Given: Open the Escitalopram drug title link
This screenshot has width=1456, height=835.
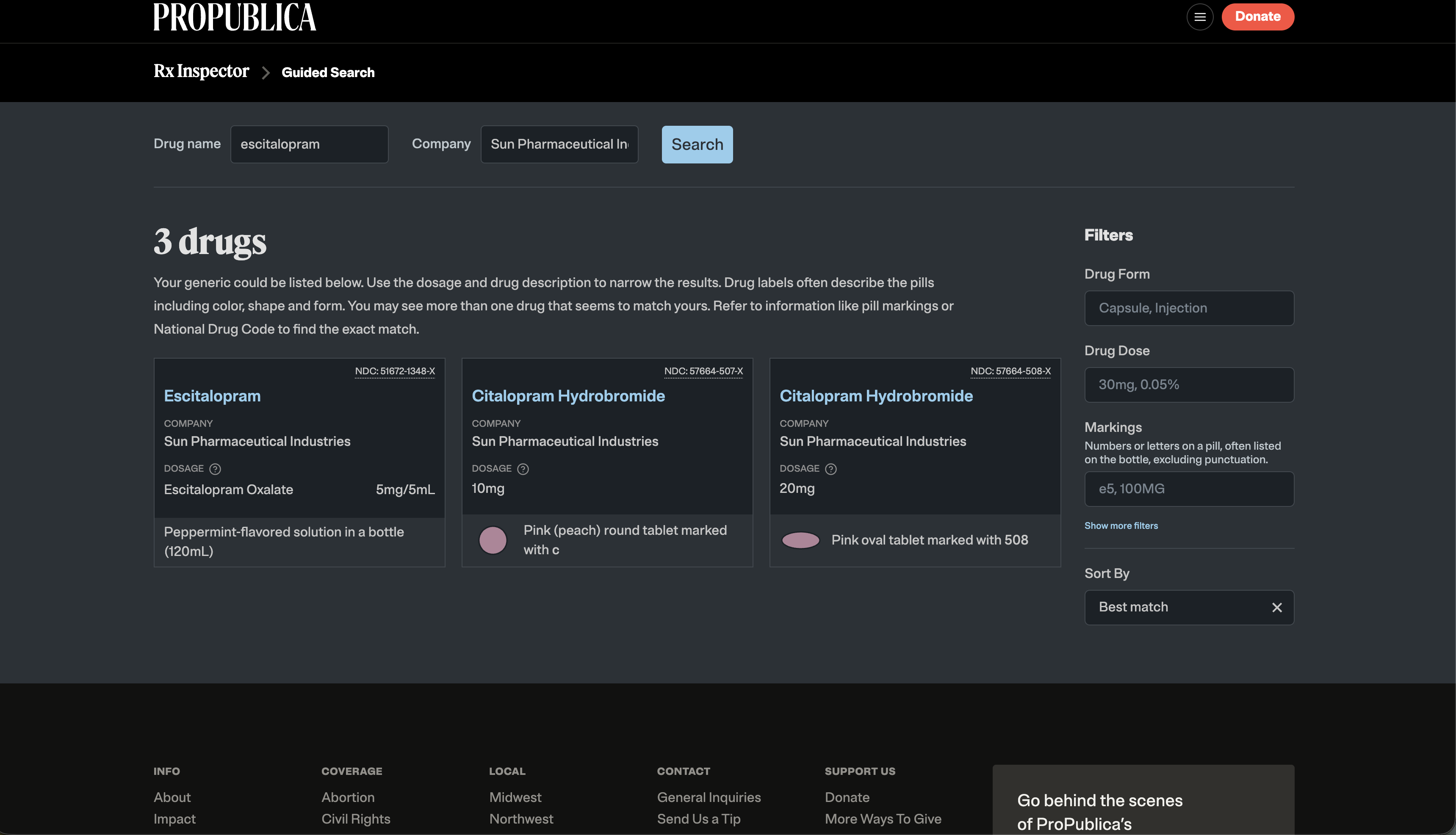Looking at the screenshot, I should [x=212, y=396].
